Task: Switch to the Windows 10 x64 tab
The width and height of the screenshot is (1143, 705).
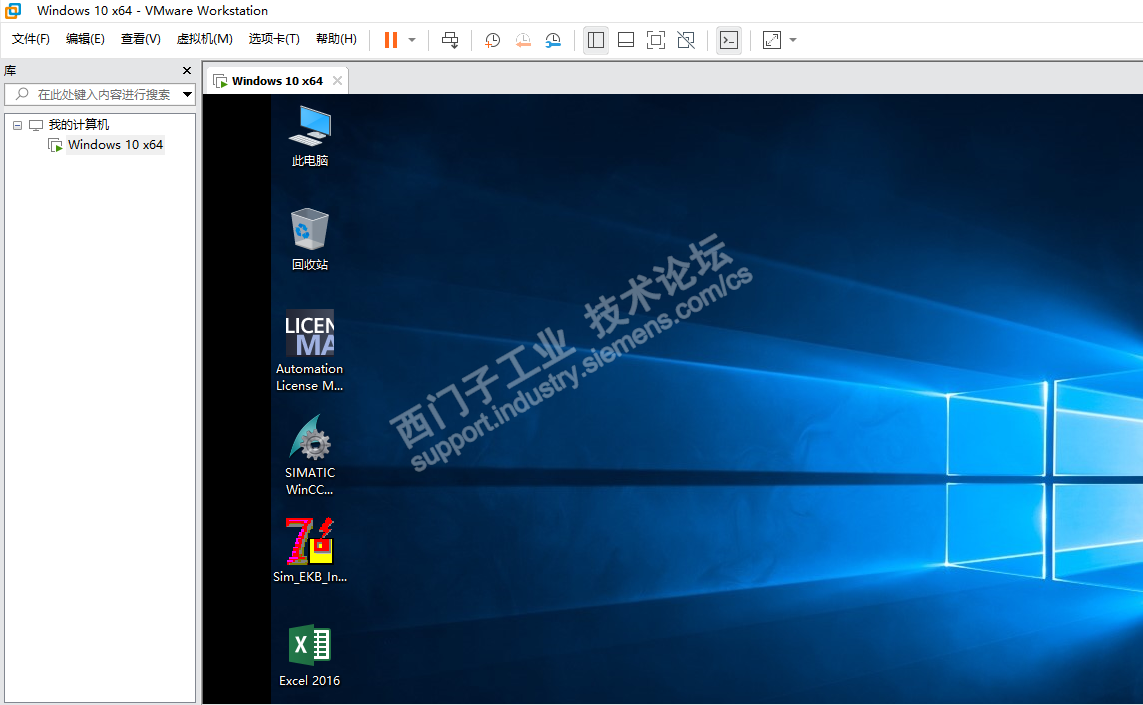Action: click(277, 81)
